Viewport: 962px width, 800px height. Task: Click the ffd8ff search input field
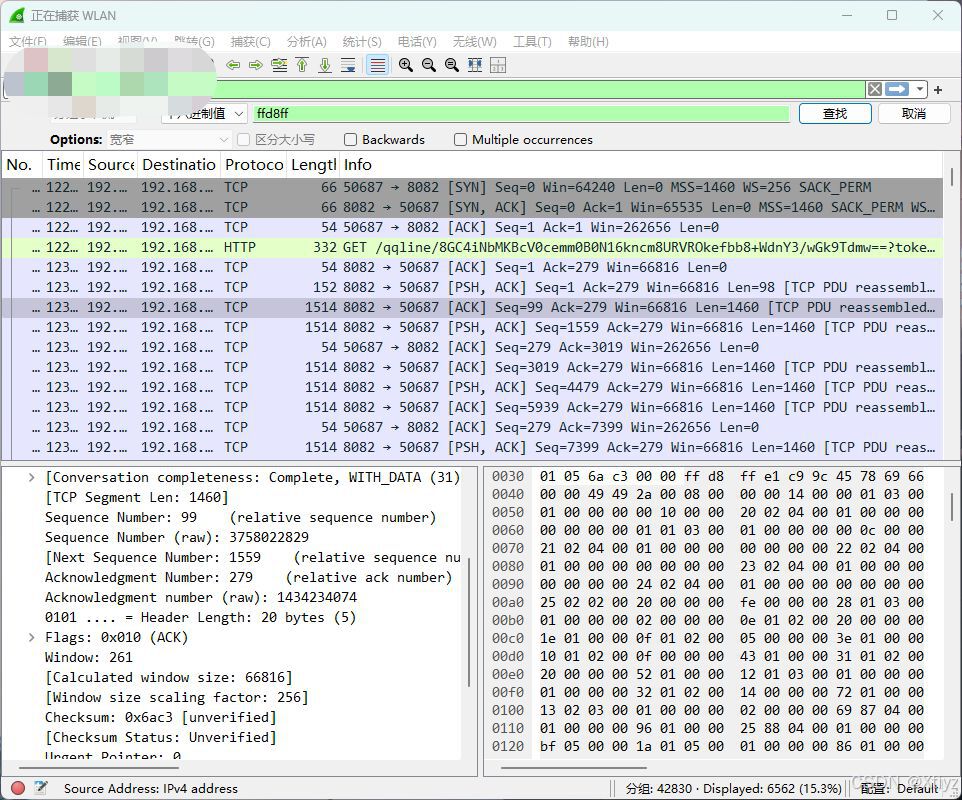pyautogui.click(x=521, y=113)
